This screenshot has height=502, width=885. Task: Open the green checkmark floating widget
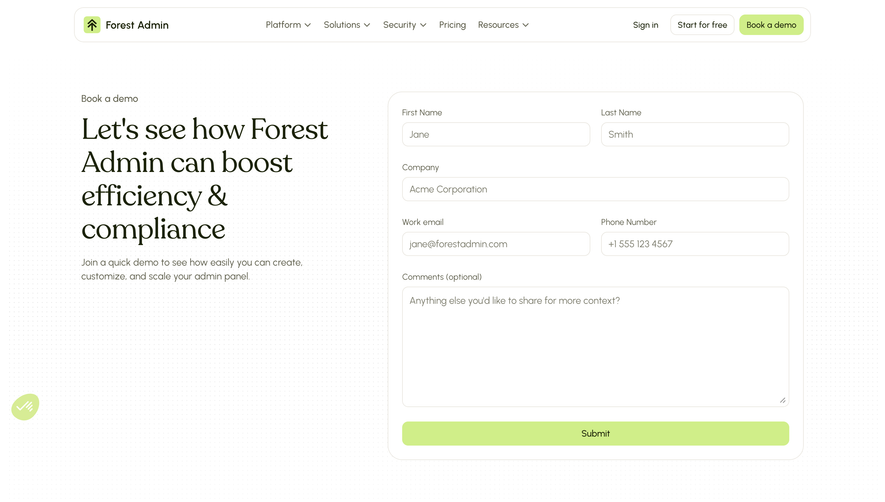[25, 407]
